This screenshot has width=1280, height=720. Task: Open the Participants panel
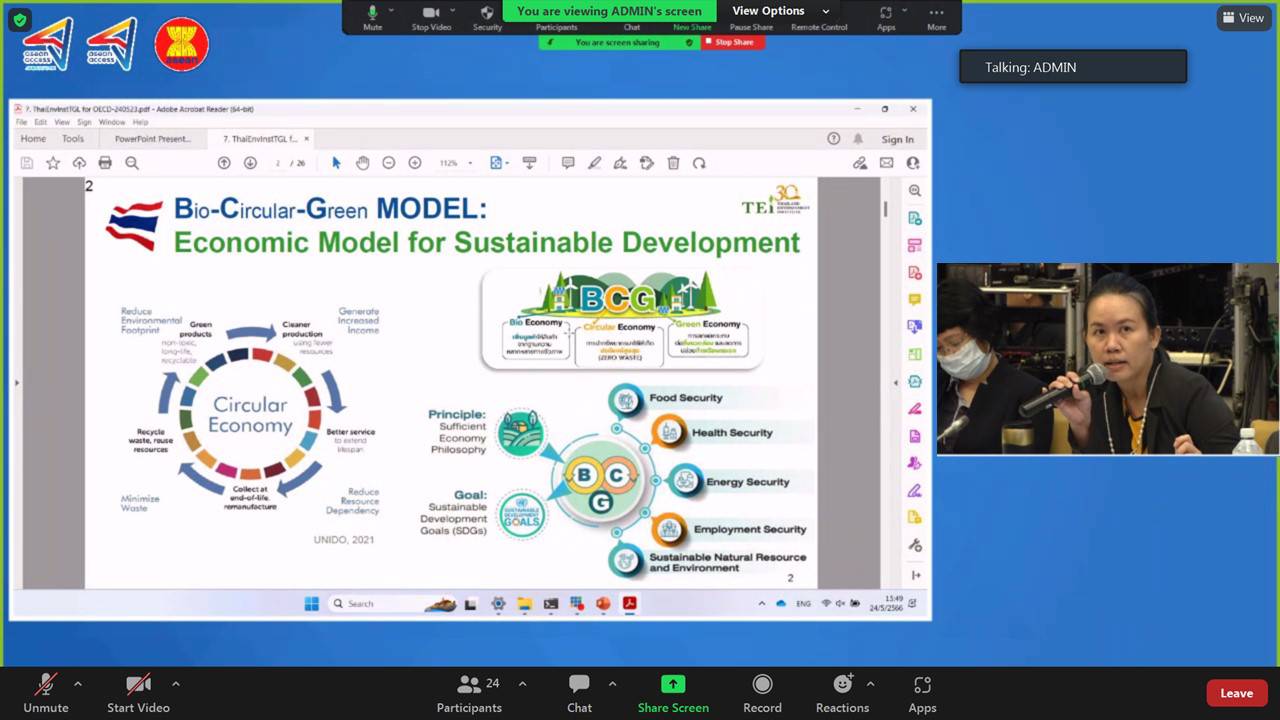click(469, 694)
